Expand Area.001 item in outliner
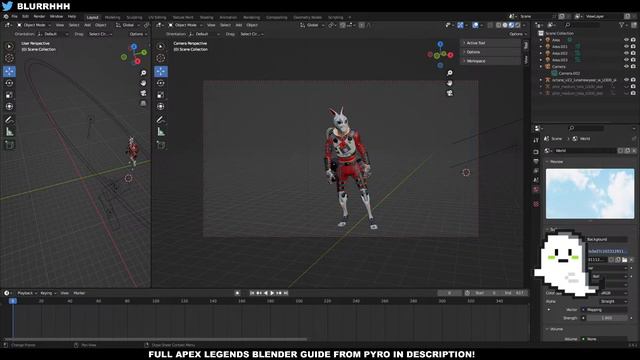The image size is (640, 360). pos(541,47)
